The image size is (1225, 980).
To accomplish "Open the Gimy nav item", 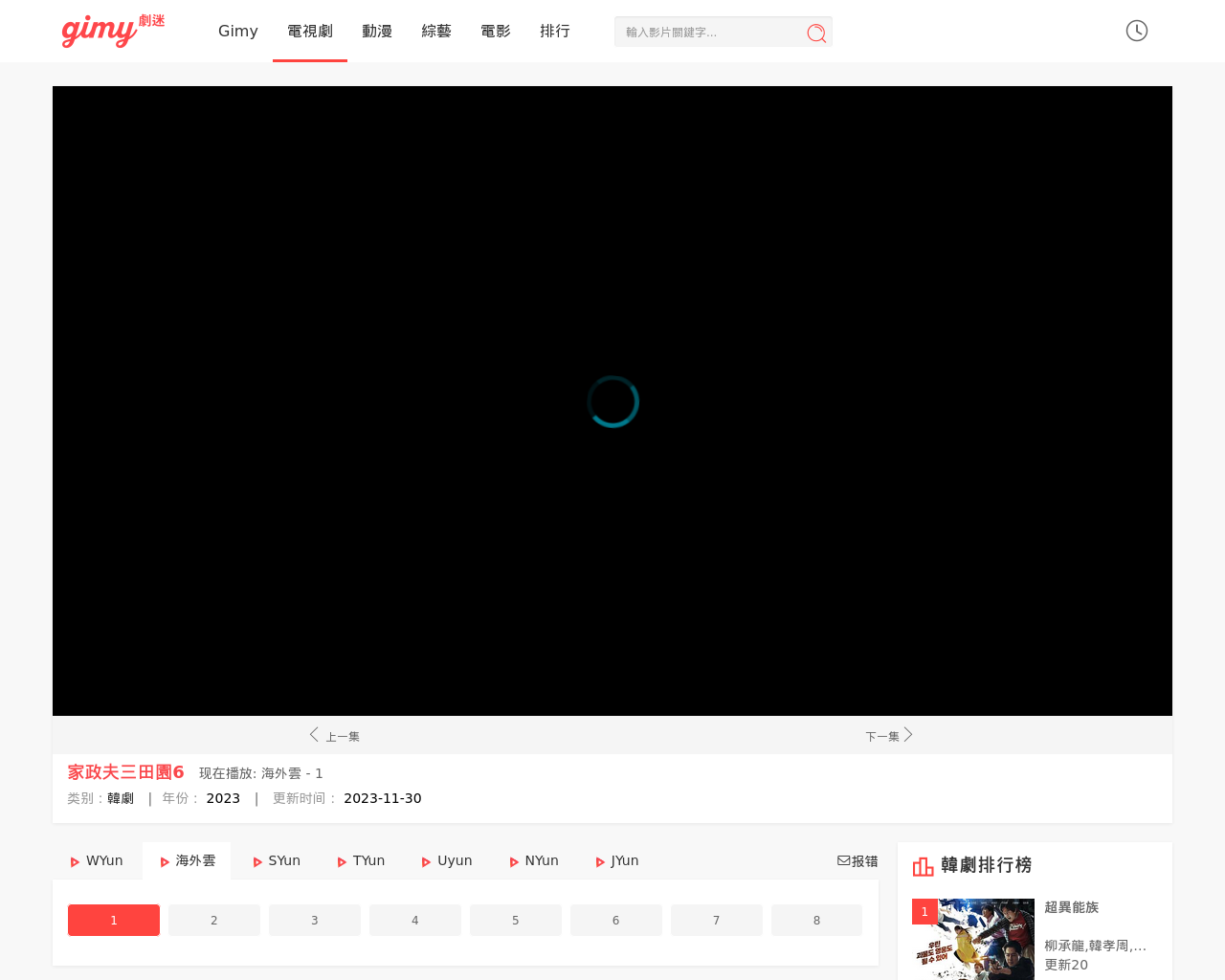I will [238, 31].
